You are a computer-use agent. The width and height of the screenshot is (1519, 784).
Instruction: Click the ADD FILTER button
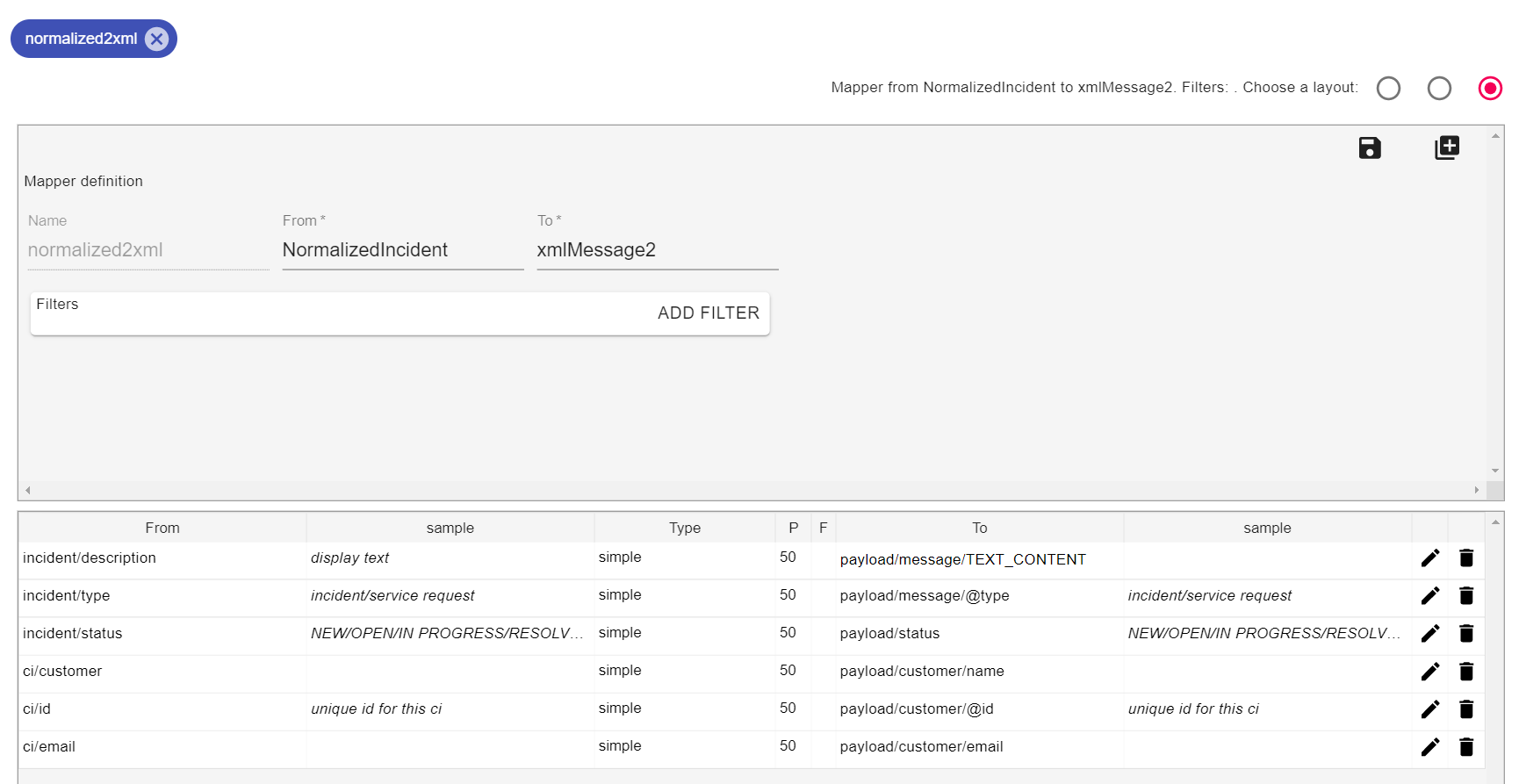click(x=708, y=313)
